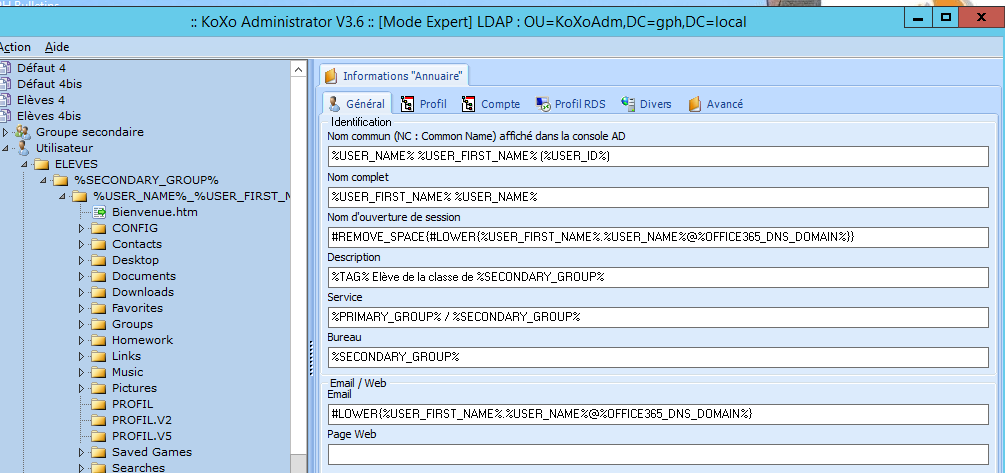
Task: Click the Bureau input field
Action: click(x=658, y=357)
